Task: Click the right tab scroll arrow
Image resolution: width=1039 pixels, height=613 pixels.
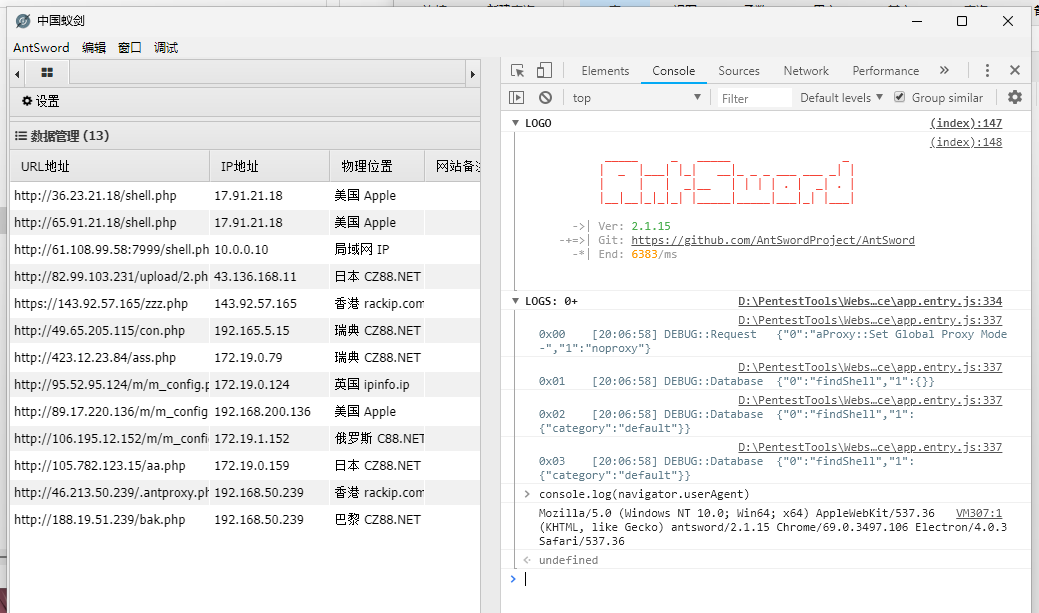Action: [472, 74]
